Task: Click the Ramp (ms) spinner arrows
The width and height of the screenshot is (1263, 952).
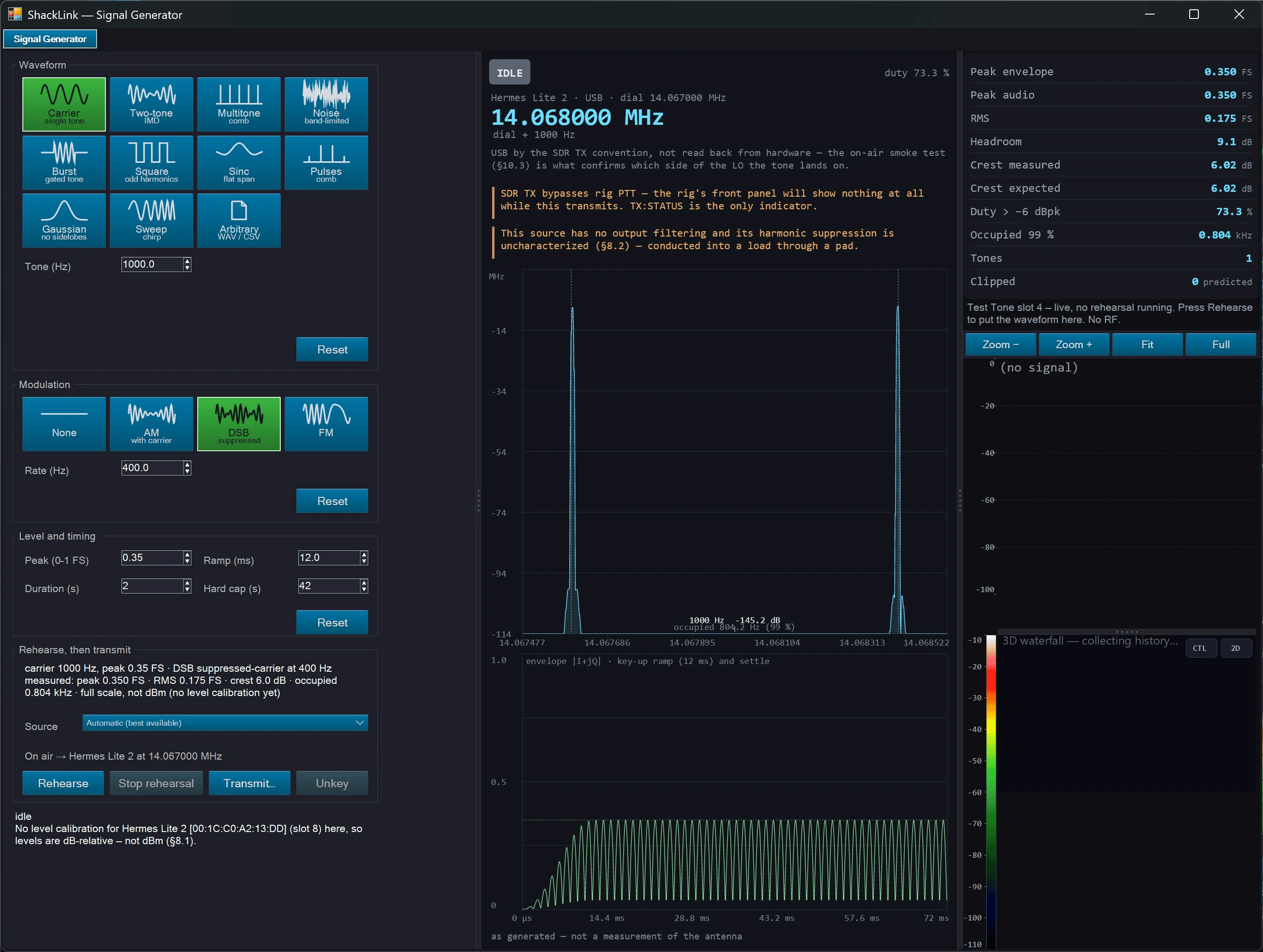Action: point(364,557)
